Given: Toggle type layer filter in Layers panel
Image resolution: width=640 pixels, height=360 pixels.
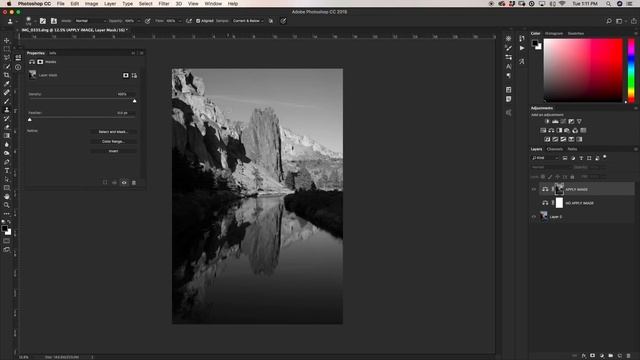Looking at the screenshot, I should (581, 158).
